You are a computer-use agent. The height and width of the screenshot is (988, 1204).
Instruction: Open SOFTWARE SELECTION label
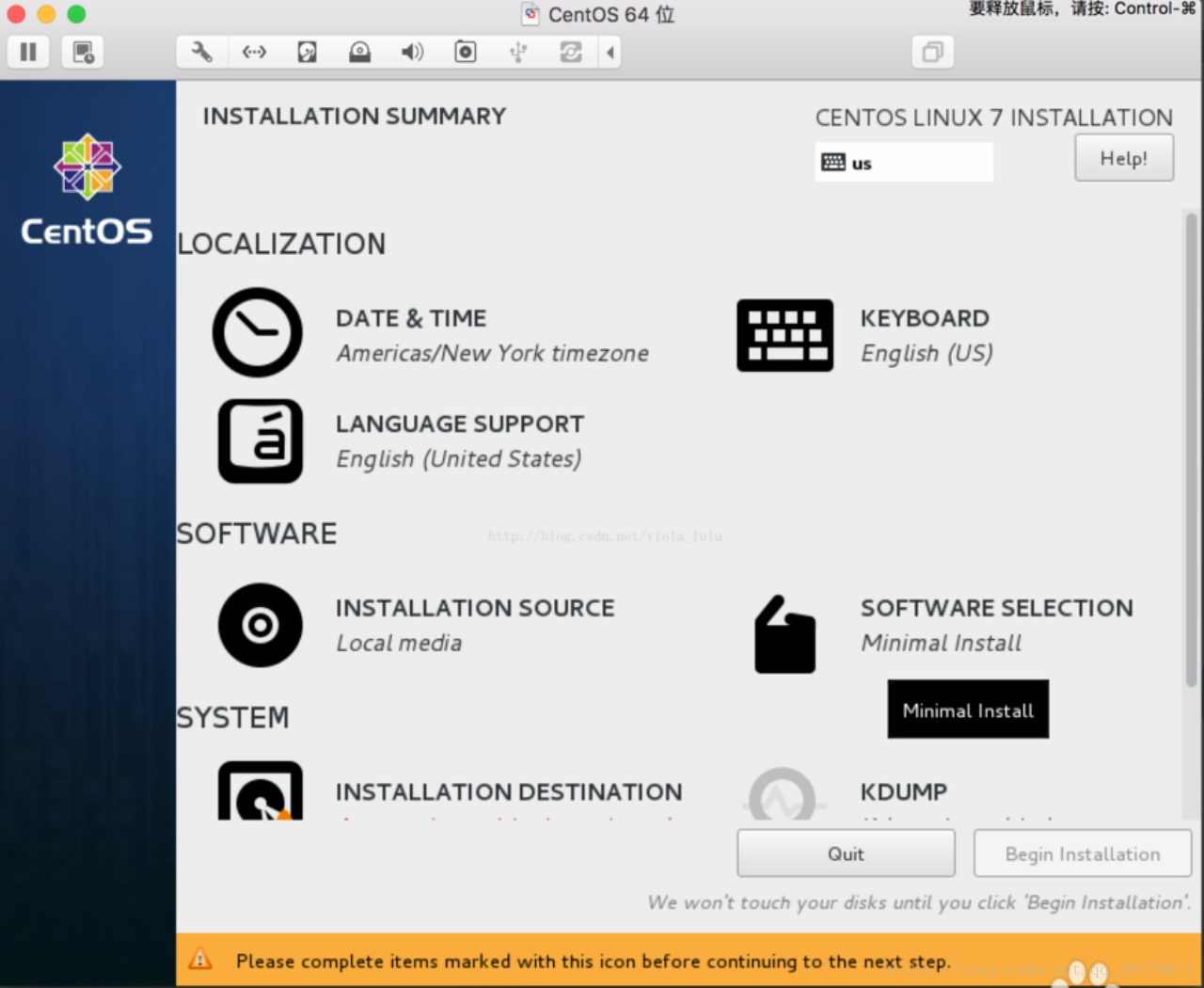(x=997, y=608)
